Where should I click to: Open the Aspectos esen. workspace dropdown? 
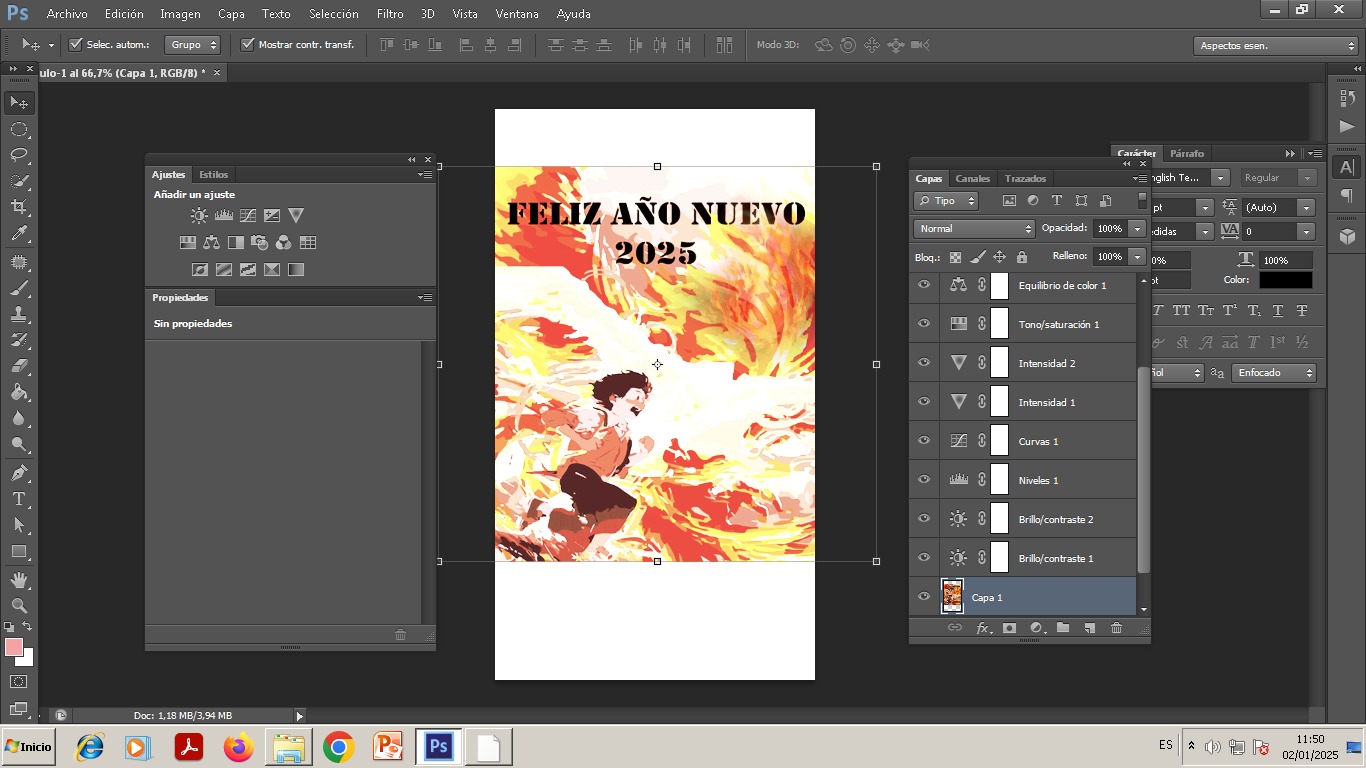point(1276,46)
